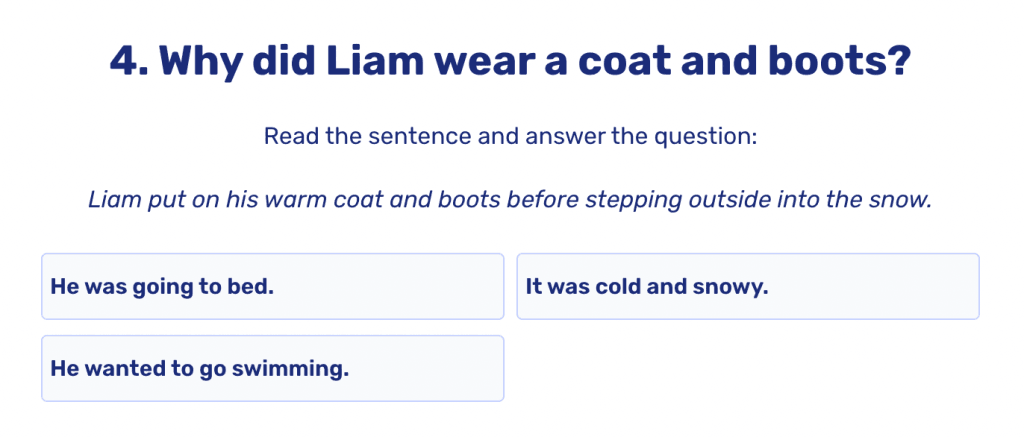This screenshot has height=437, width=1024.
Task: Click the question heading about Liam's coat
Action: (x=511, y=62)
